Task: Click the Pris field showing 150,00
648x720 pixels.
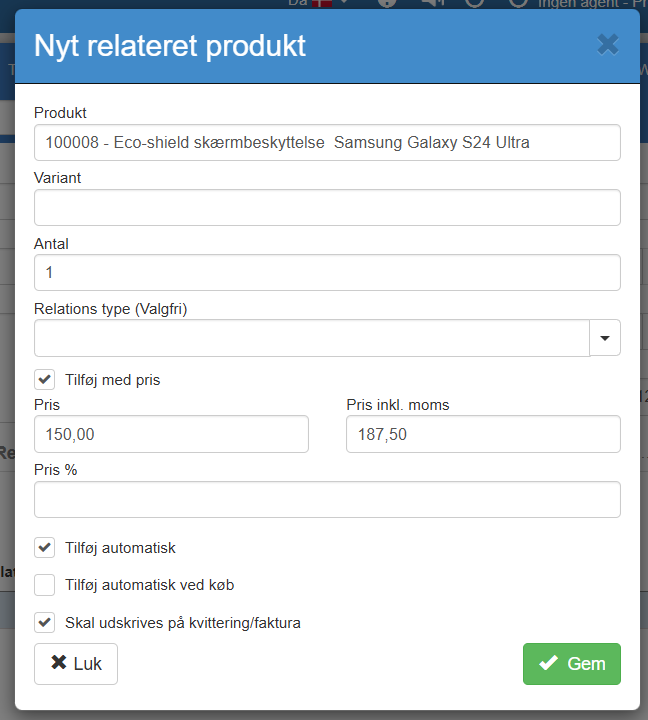Action: pos(171,435)
